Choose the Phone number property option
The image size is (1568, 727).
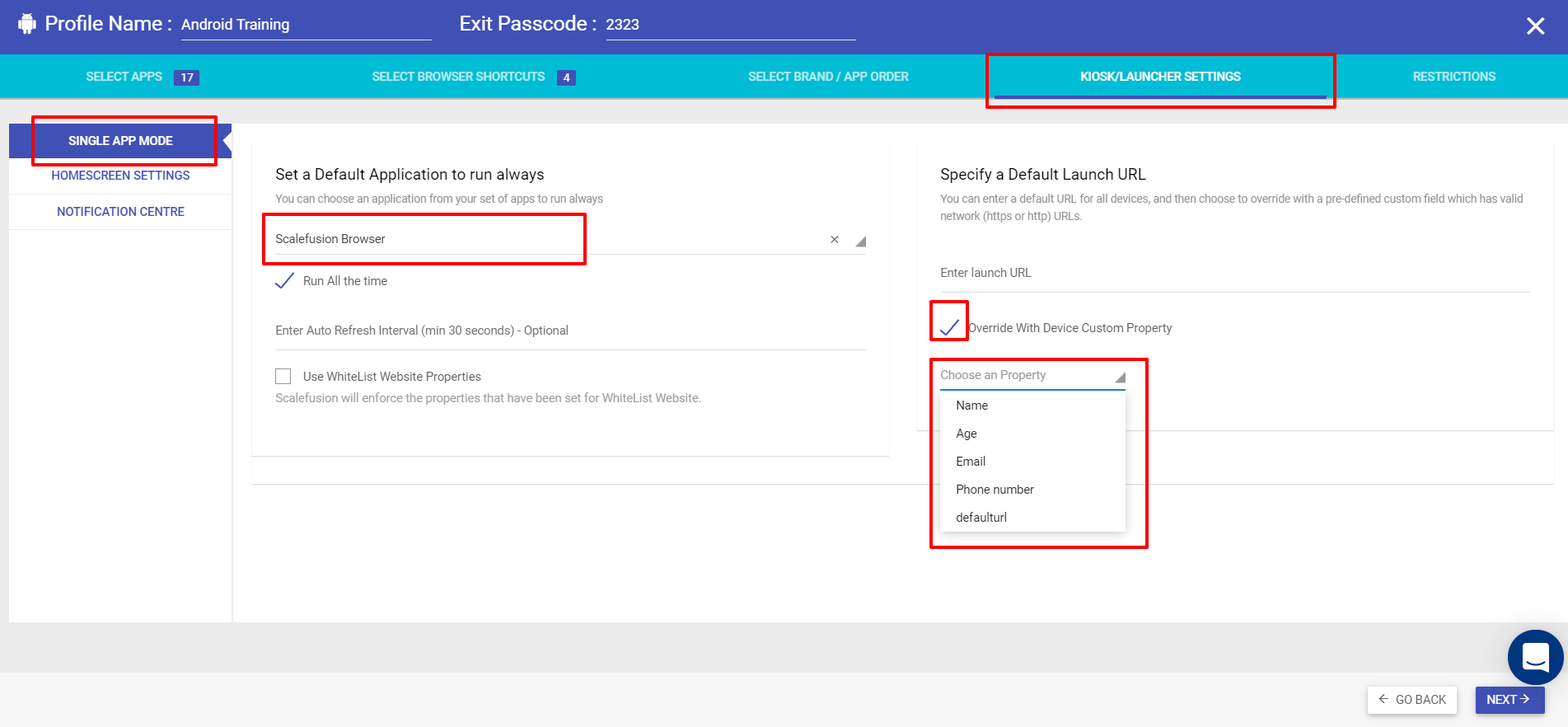tap(1032, 490)
